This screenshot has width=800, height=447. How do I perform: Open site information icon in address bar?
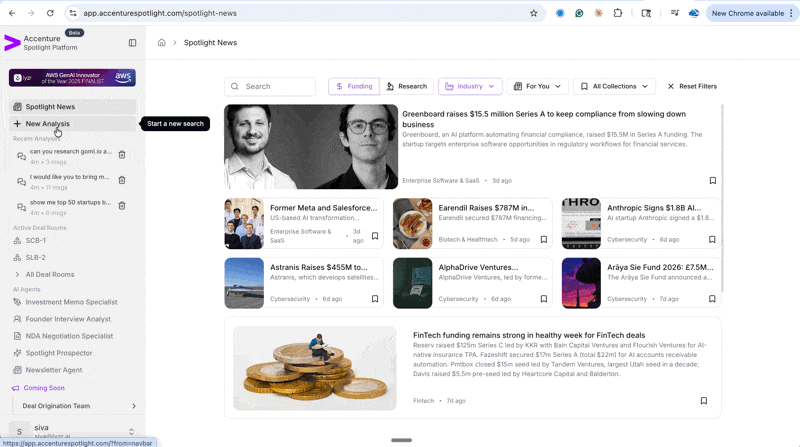[x=73, y=13]
